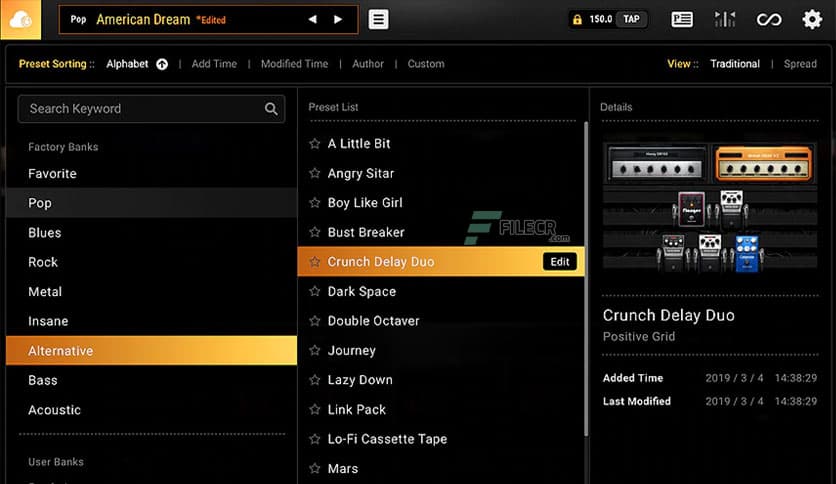The image size is (836, 484).
Task: Open the settings gear icon
Action: (812, 20)
